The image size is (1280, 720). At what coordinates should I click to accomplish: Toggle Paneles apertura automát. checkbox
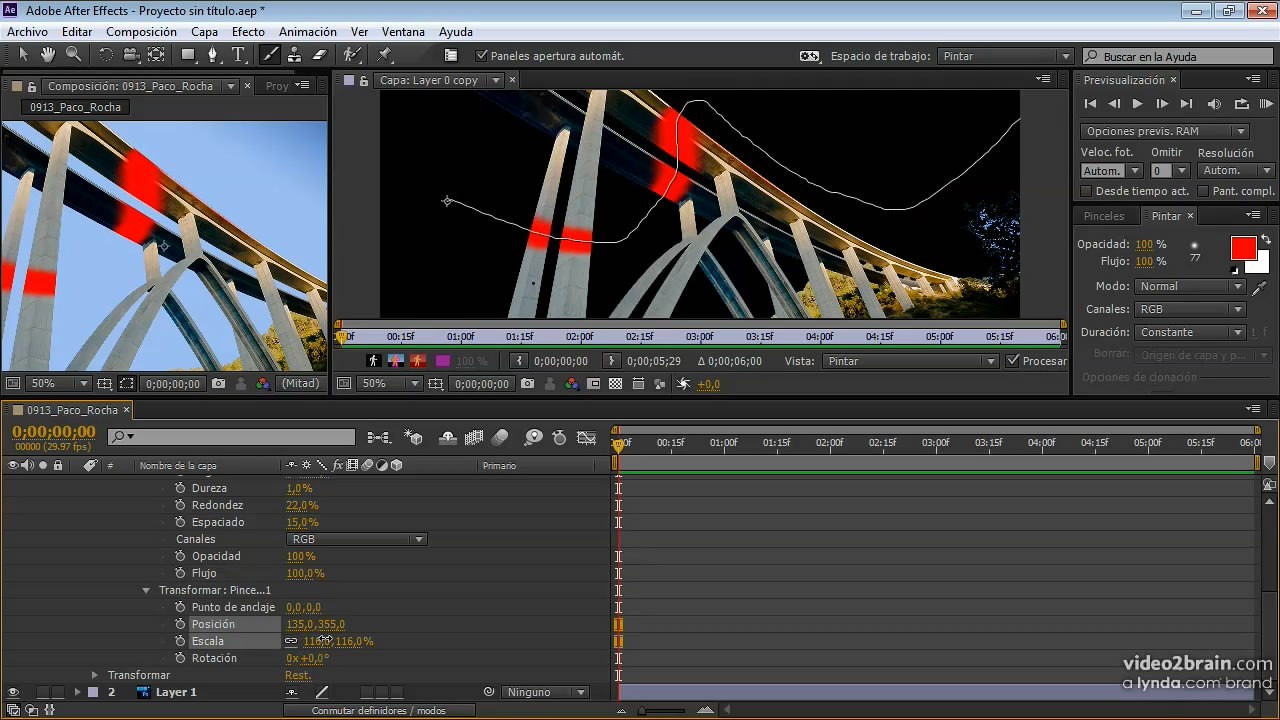click(x=482, y=56)
